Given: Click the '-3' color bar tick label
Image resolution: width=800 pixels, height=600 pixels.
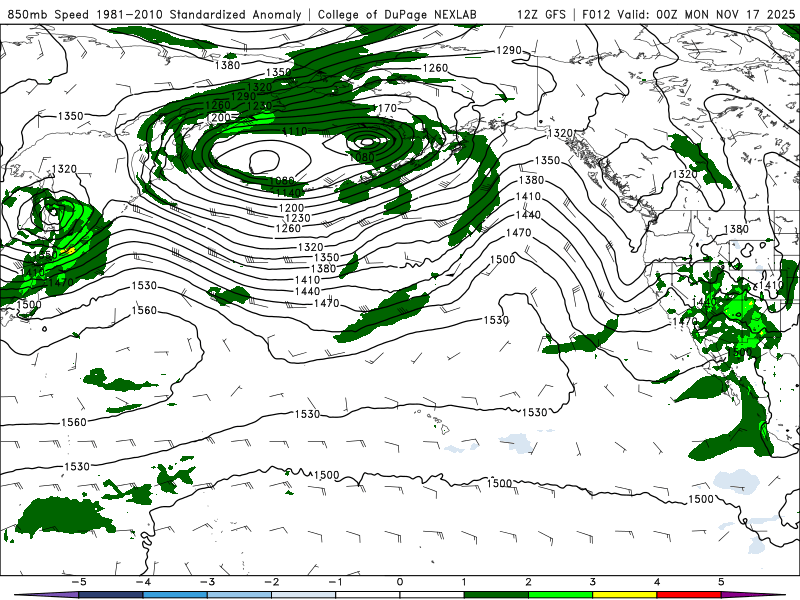Looking at the screenshot, I should (x=207, y=582).
